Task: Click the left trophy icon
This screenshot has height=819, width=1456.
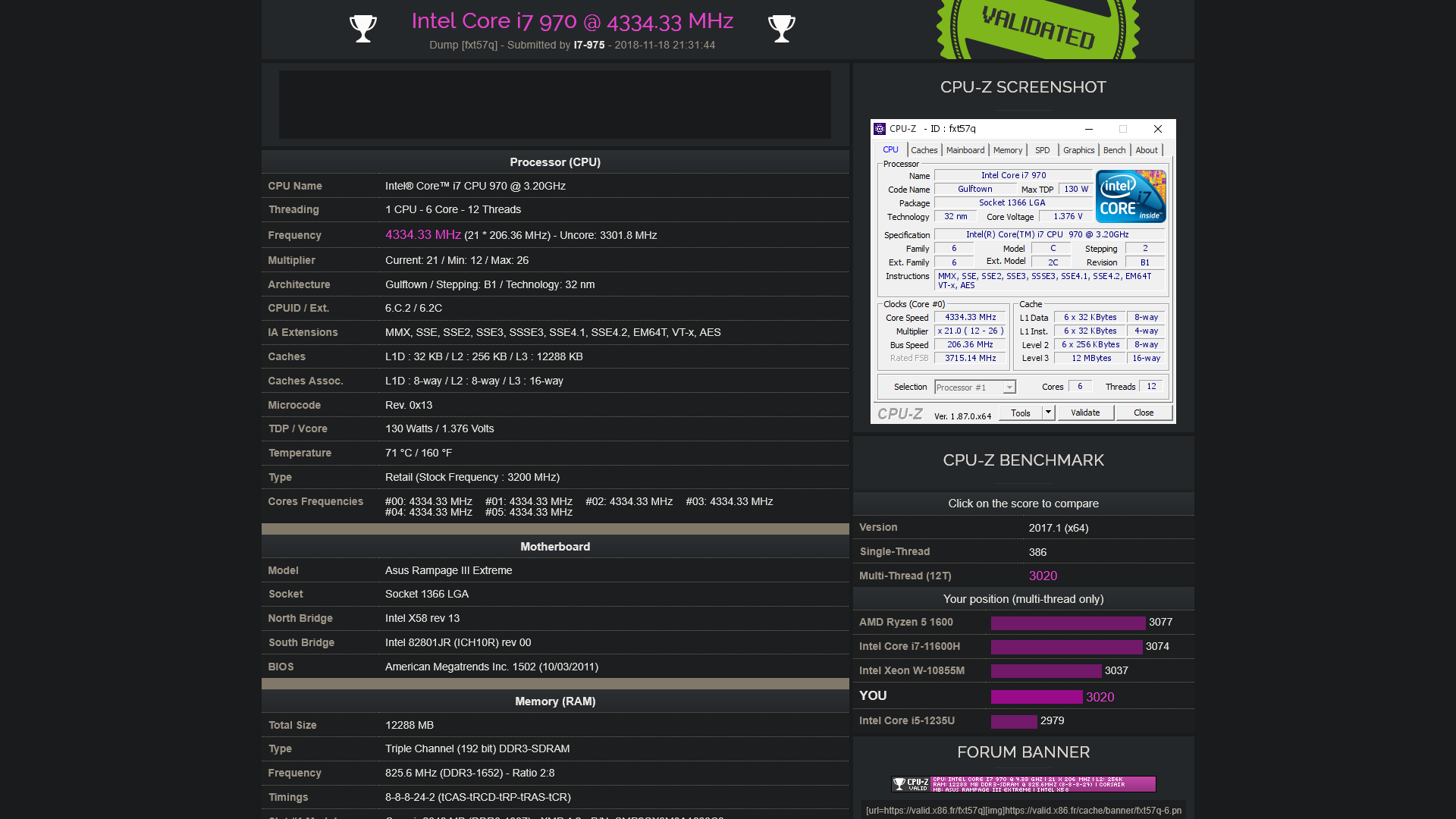Action: click(363, 29)
